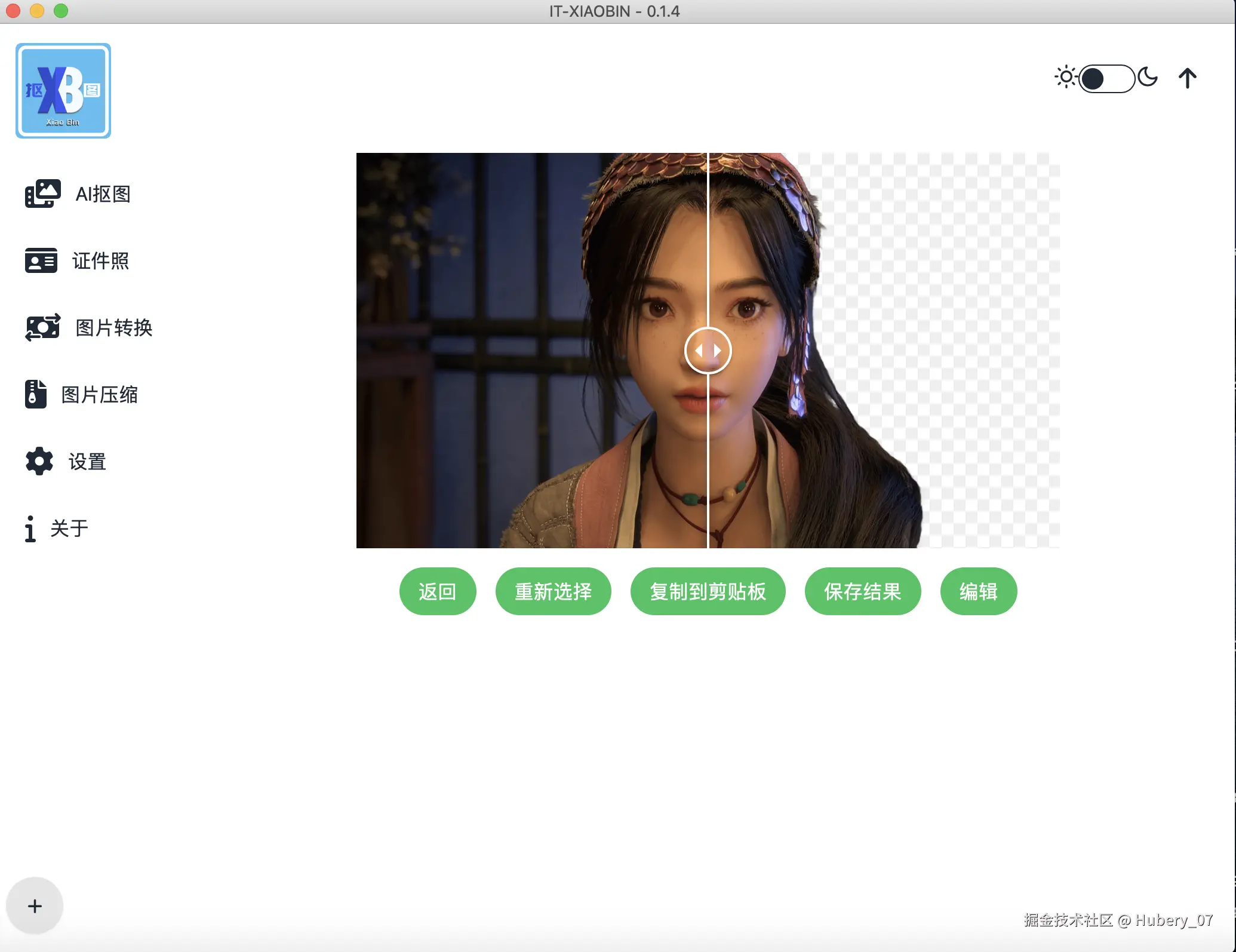Screen dimensions: 1236x952
Task: Open settings via the gear icon
Action: pyautogui.click(x=39, y=461)
